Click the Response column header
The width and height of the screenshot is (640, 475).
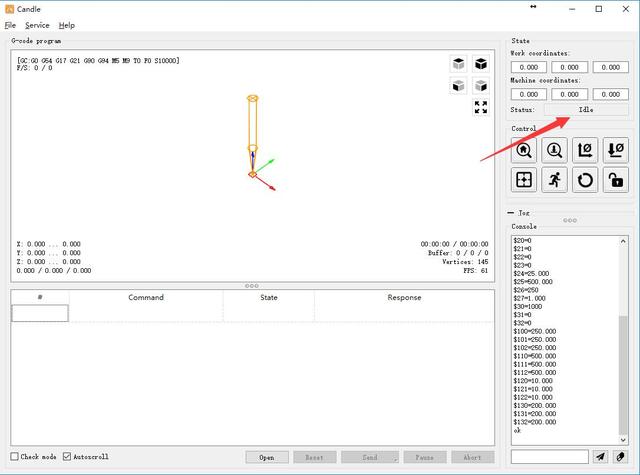coord(404,297)
